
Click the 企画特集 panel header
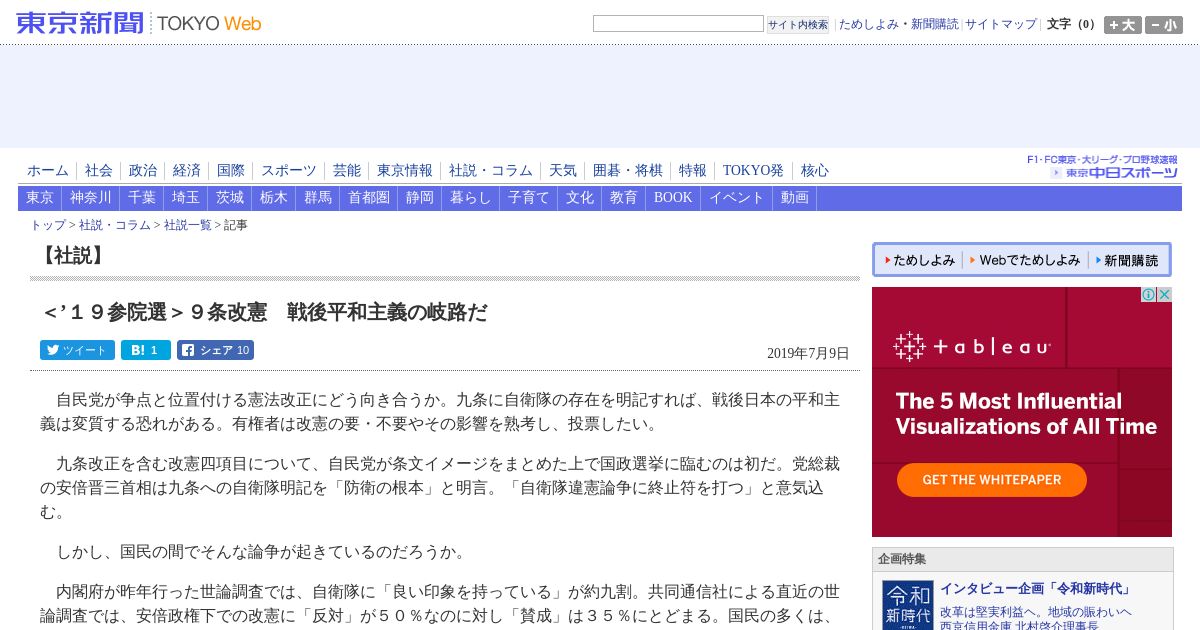point(1022,560)
